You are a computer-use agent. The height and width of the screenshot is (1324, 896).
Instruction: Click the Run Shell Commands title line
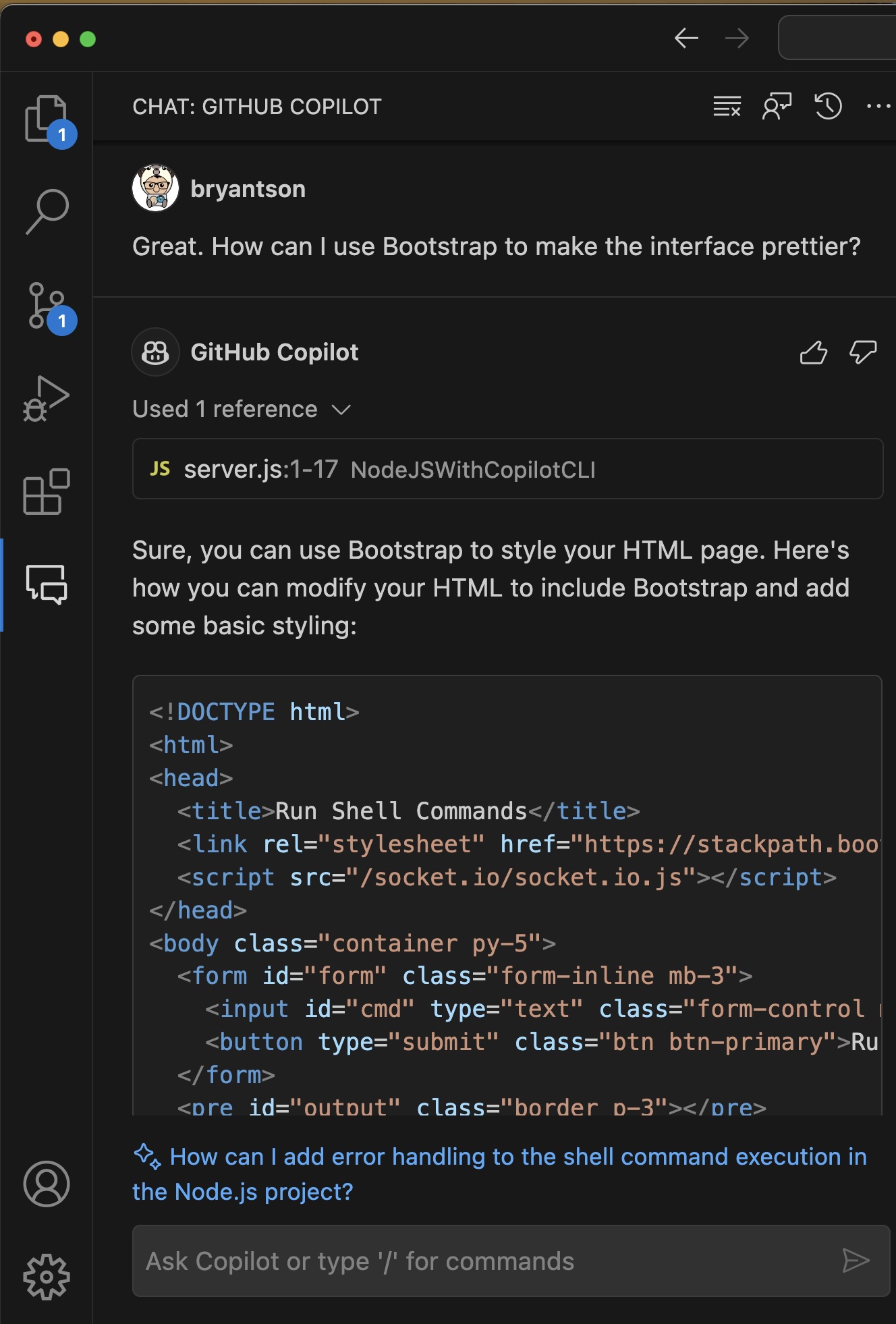(408, 810)
